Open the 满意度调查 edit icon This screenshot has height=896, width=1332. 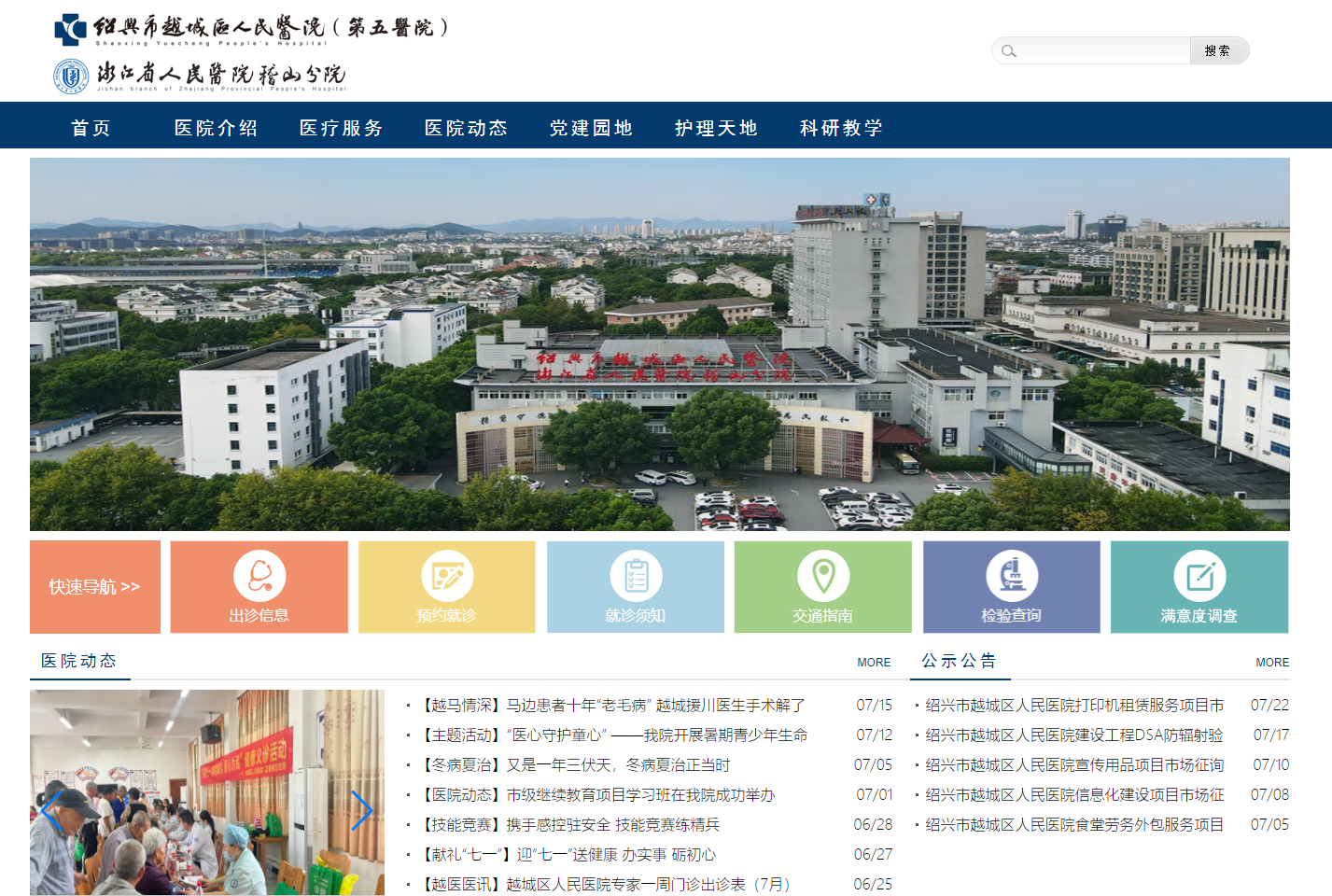pyautogui.click(x=1199, y=576)
